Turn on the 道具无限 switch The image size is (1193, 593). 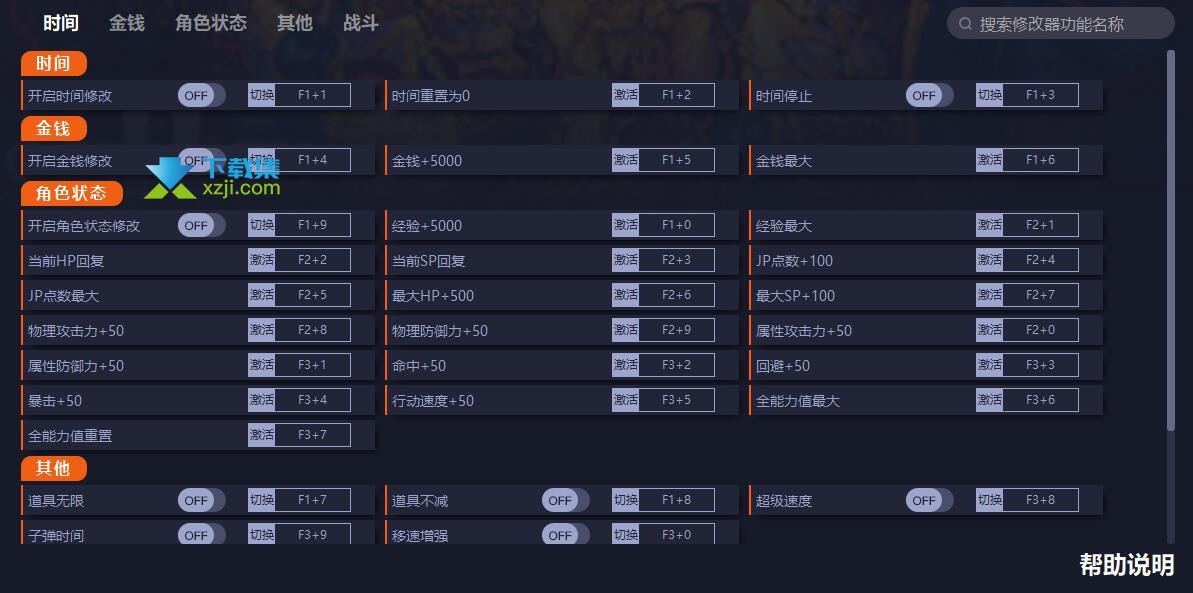click(202, 501)
